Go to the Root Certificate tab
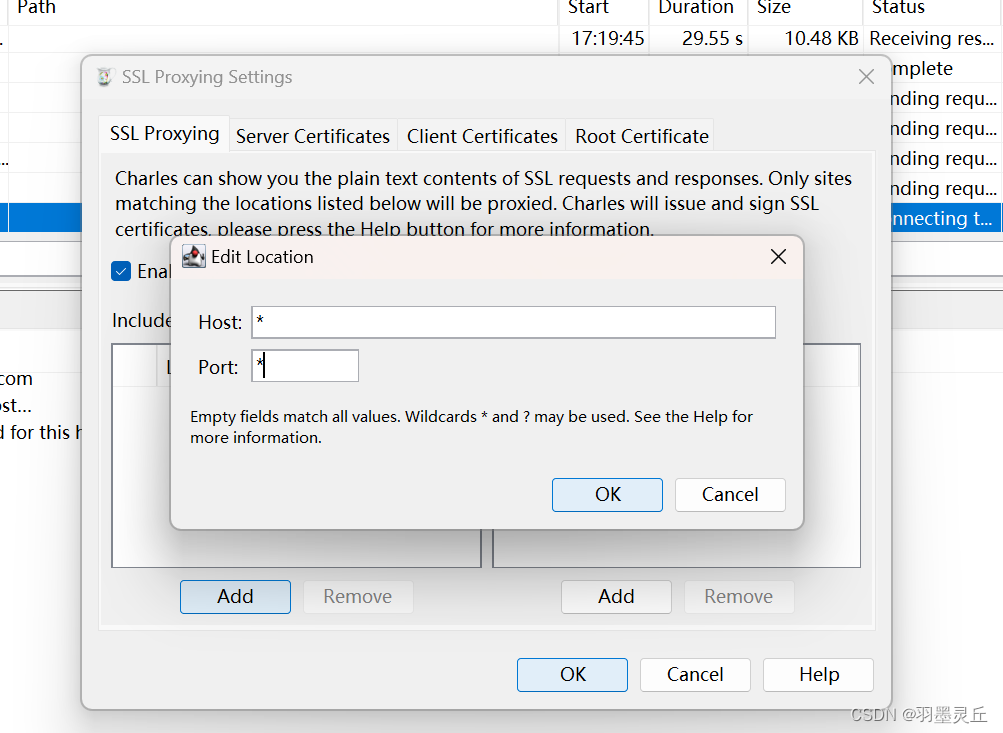This screenshot has height=733, width=1003. click(x=642, y=136)
